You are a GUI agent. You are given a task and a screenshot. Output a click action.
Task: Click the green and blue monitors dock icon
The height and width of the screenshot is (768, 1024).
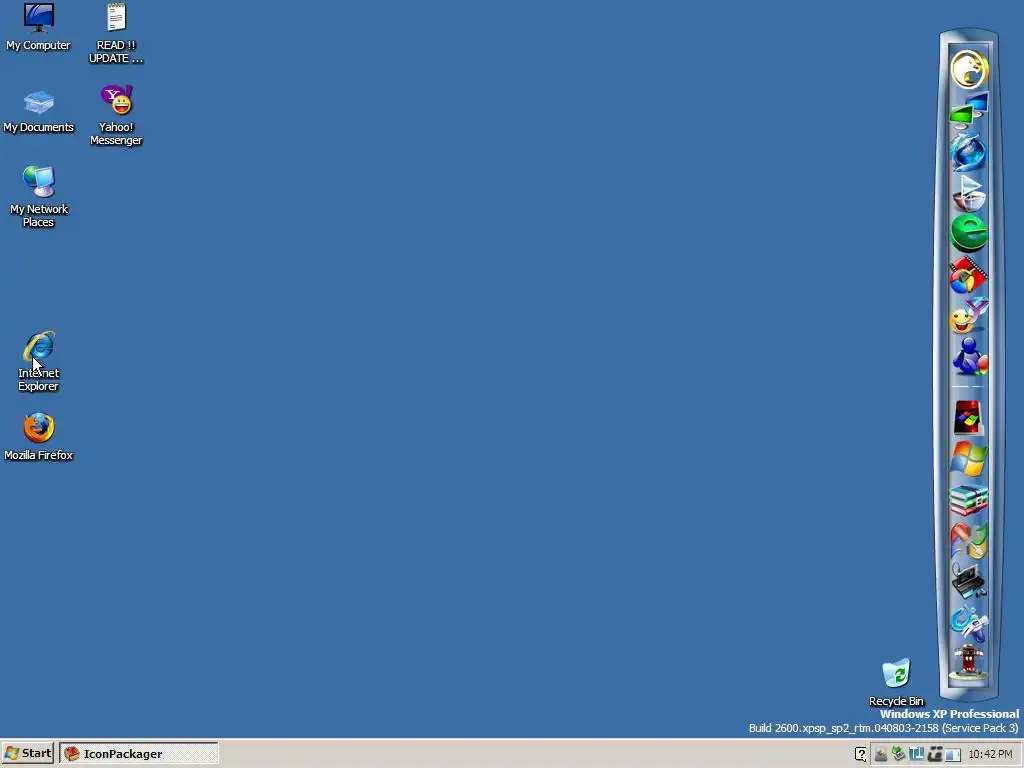click(969, 110)
